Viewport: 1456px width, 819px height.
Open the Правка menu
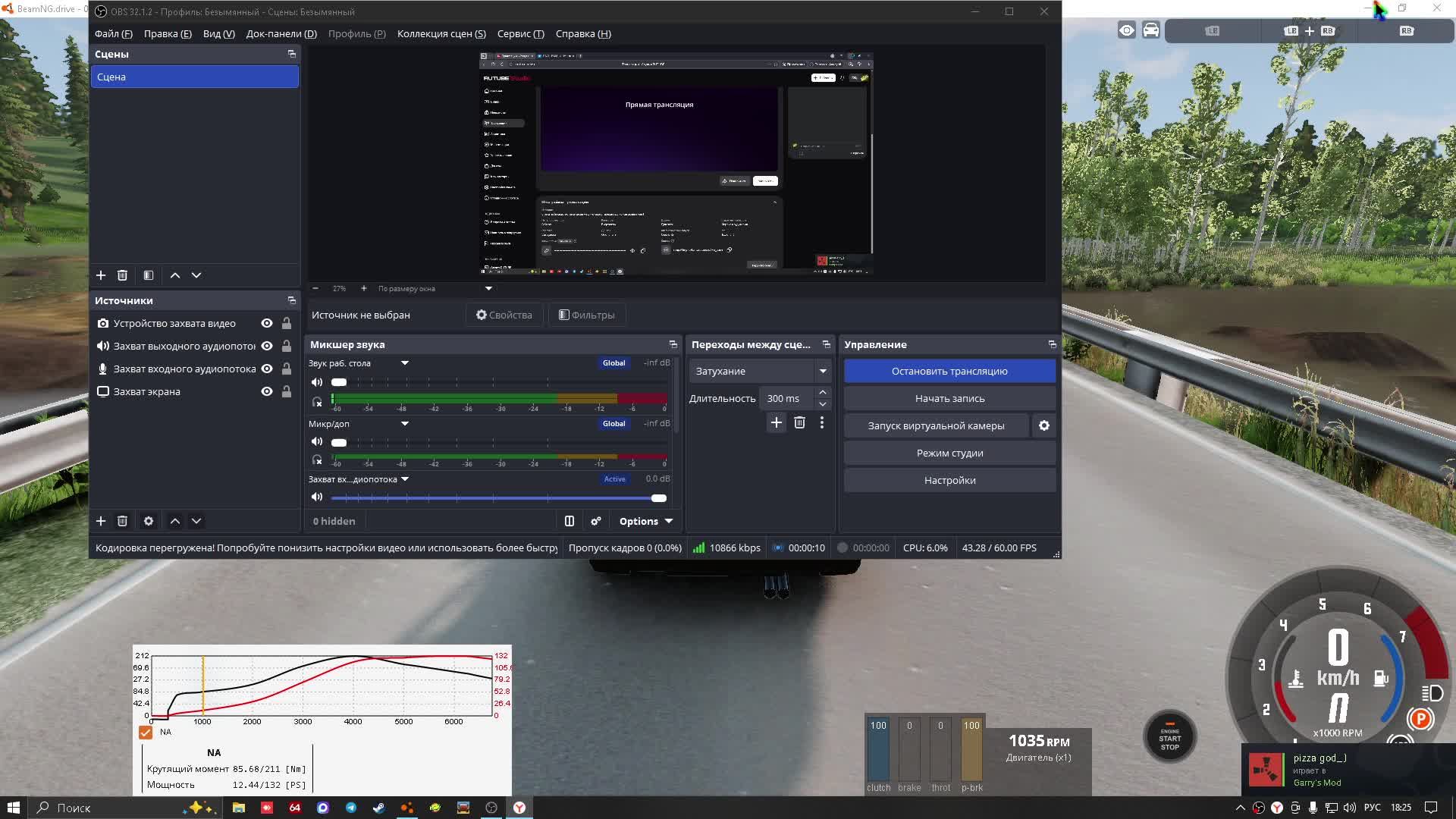[x=168, y=33]
